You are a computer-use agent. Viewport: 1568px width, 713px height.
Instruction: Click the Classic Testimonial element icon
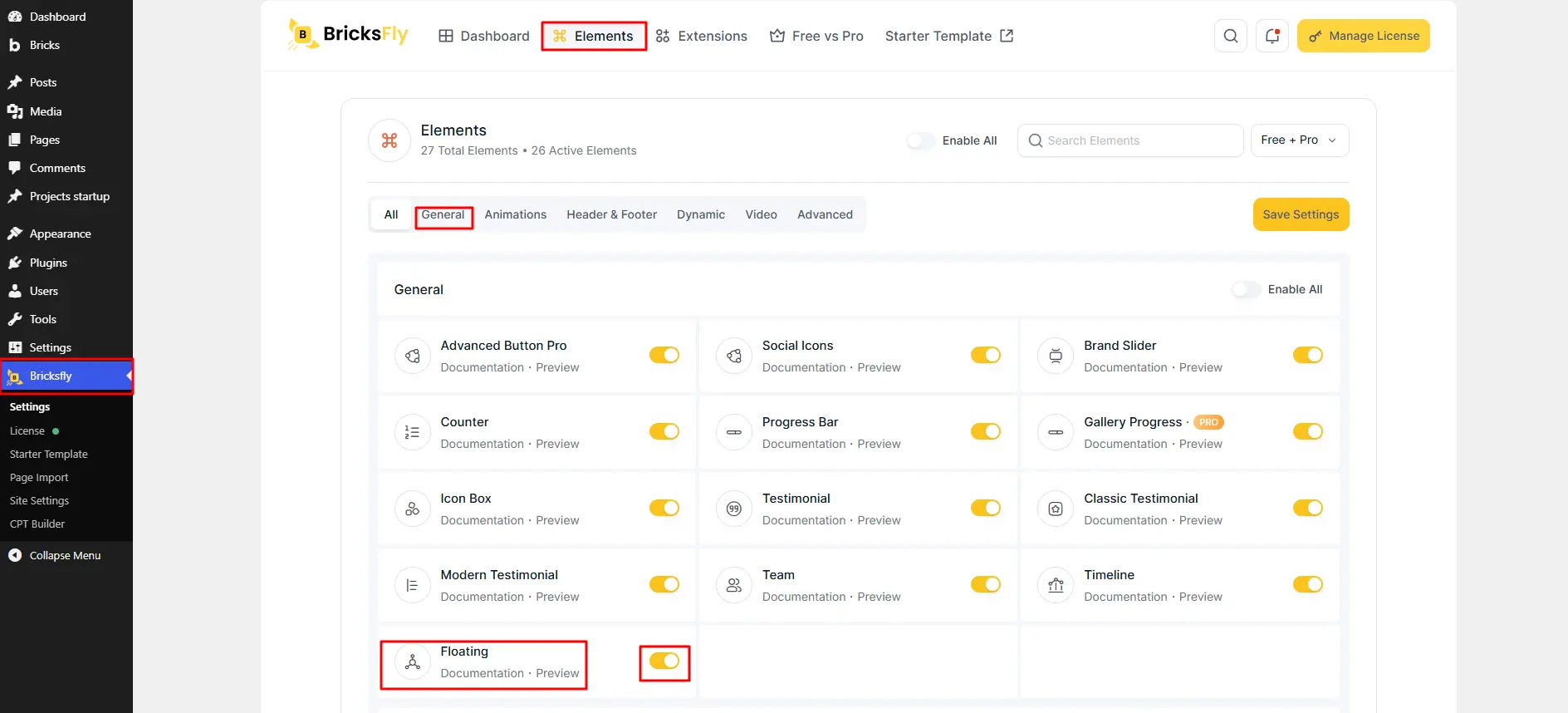[1056, 509]
